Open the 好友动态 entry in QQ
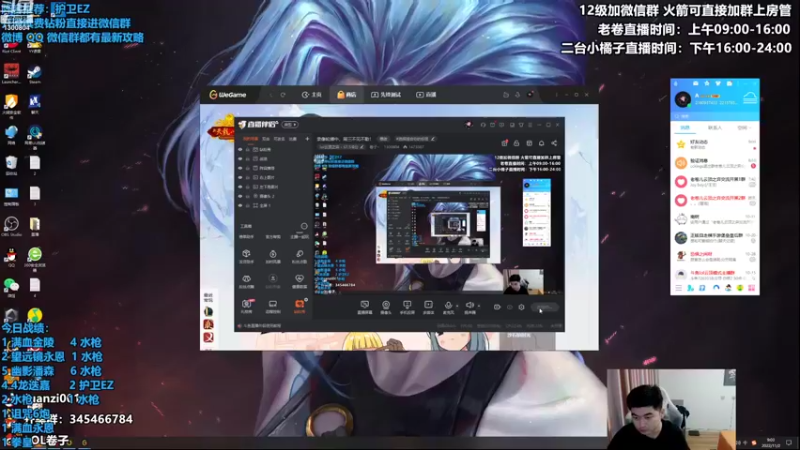This screenshot has height=450, width=800. [x=715, y=144]
